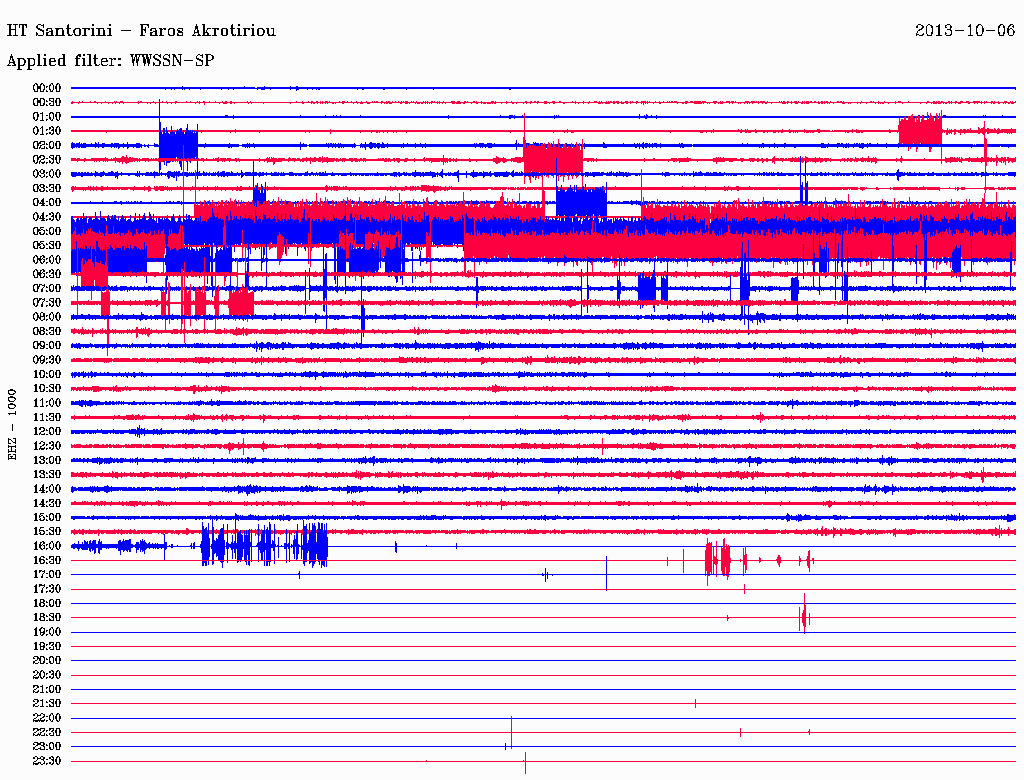Click the 14:00 time label
Viewport: 1024px width, 780px height.
tap(47, 489)
